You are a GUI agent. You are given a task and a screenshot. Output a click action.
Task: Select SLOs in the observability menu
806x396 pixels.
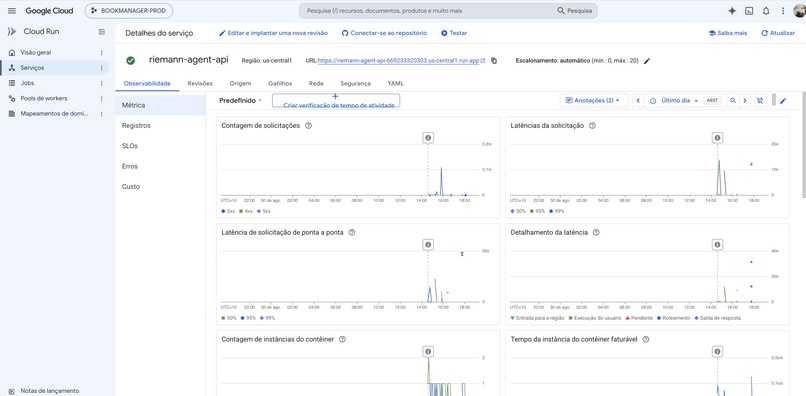pyautogui.click(x=160, y=146)
